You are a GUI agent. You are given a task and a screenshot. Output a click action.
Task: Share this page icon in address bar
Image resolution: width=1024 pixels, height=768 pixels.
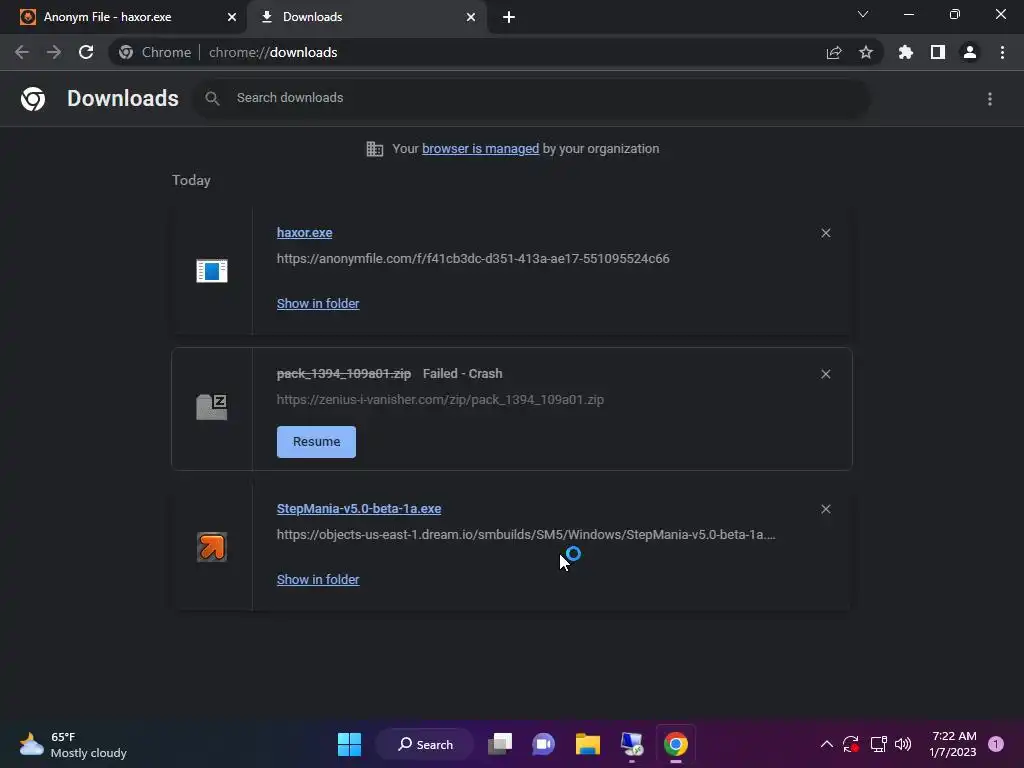(834, 52)
